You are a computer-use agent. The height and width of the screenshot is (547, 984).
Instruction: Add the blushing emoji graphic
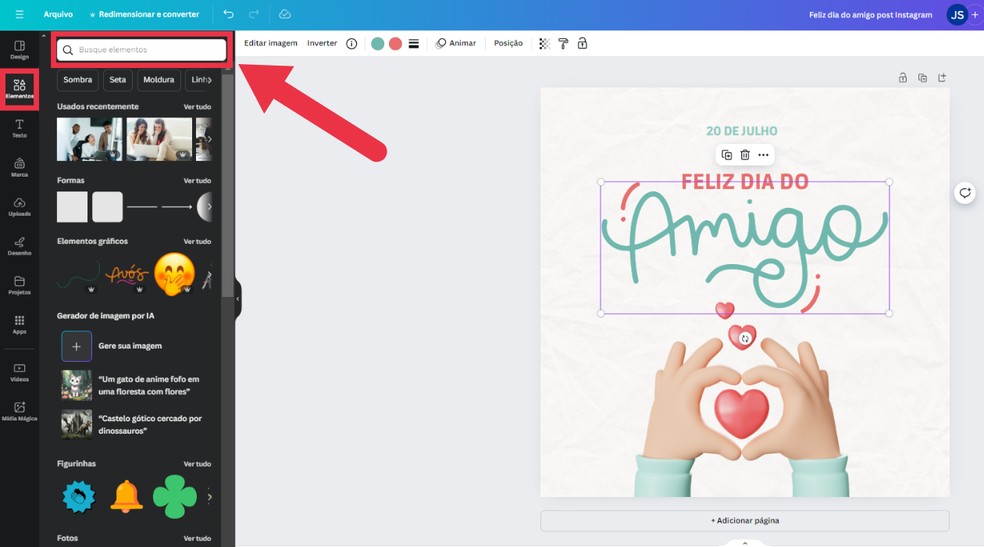click(174, 274)
